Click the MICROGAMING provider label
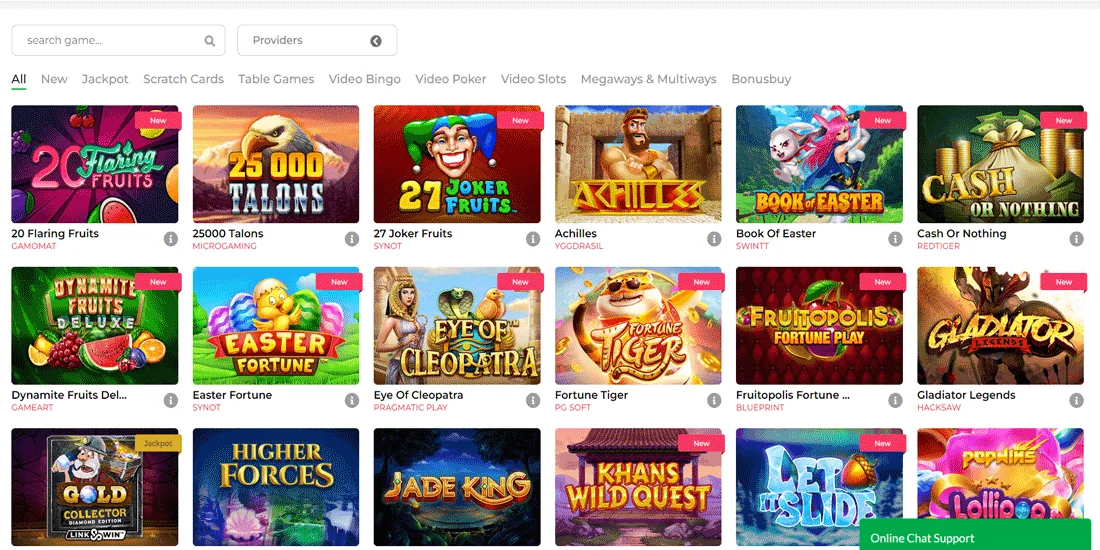1100x550 pixels. [x=224, y=246]
